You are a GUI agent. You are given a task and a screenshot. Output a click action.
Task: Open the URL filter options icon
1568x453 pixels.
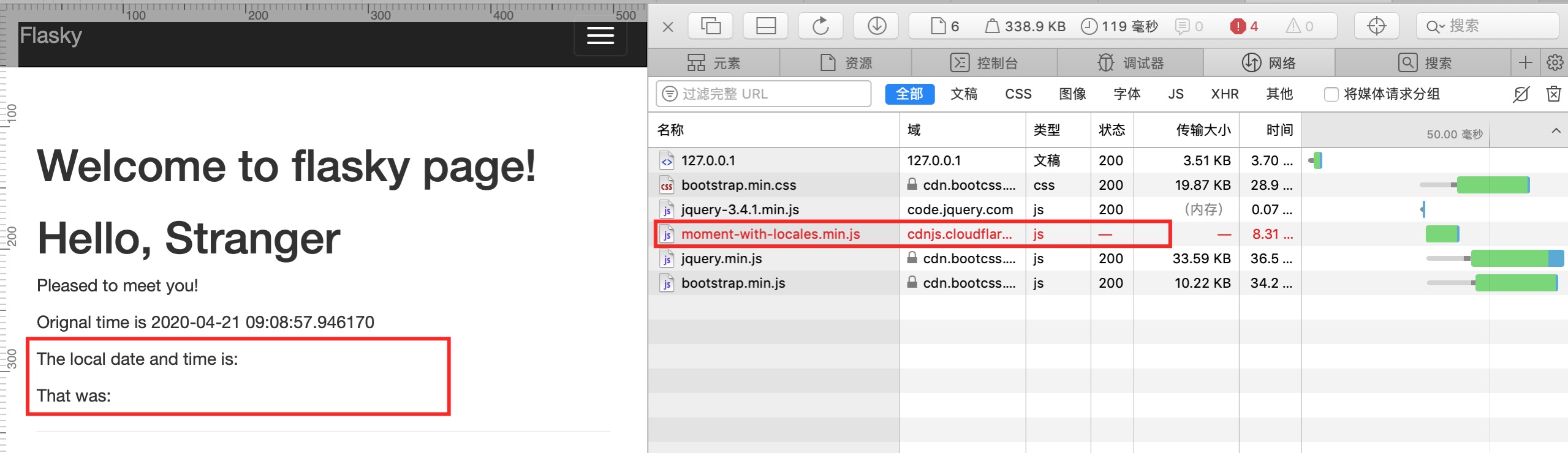(670, 94)
